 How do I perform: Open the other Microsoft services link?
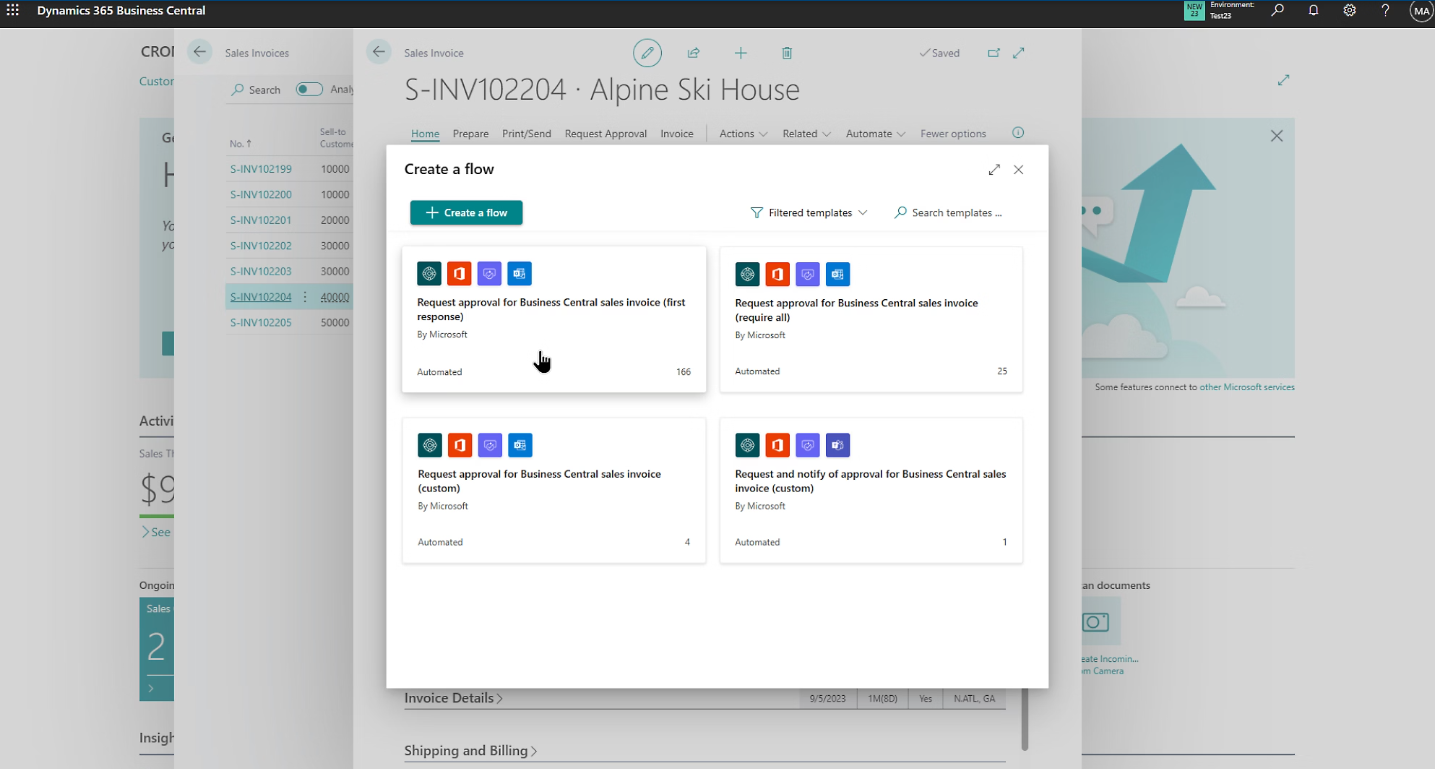pos(1247,387)
